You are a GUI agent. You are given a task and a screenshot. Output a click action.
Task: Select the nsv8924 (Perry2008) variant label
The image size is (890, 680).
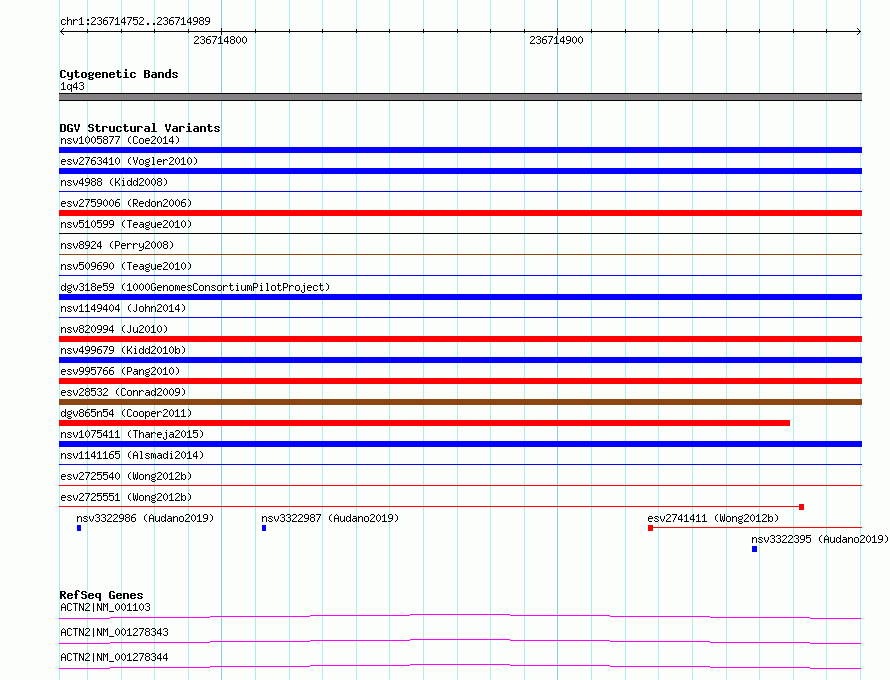tap(117, 245)
